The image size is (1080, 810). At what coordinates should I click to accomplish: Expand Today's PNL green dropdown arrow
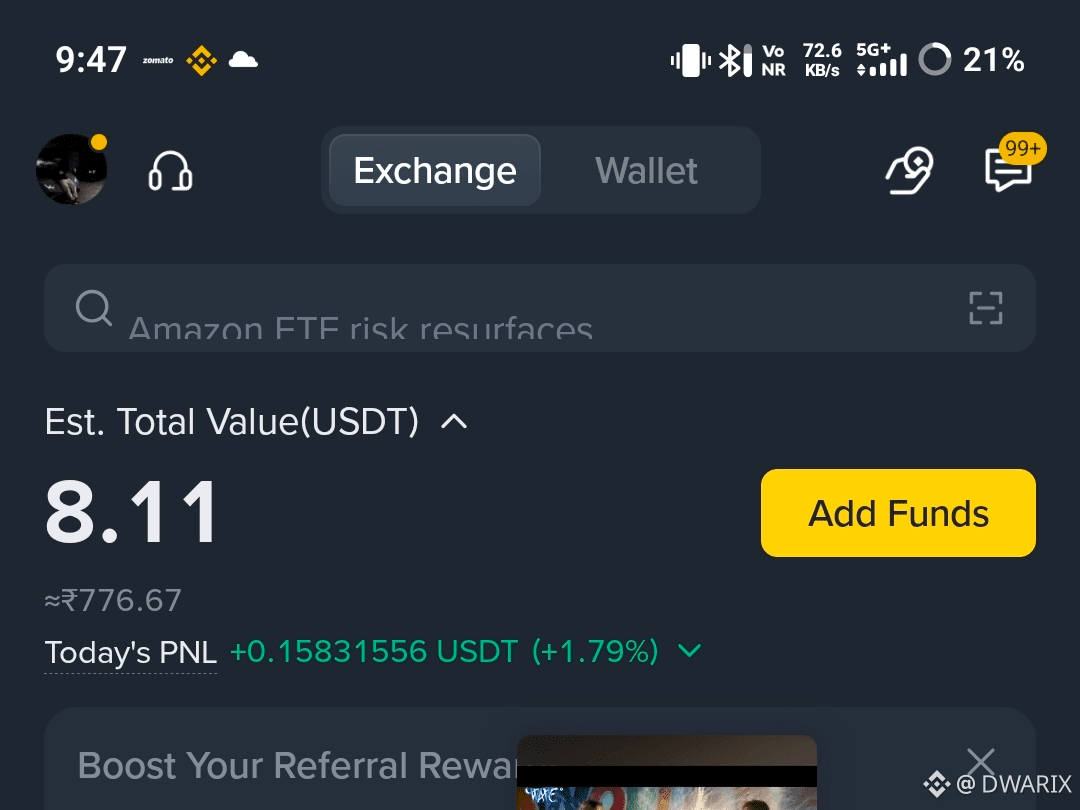click(x=689, y=651)
